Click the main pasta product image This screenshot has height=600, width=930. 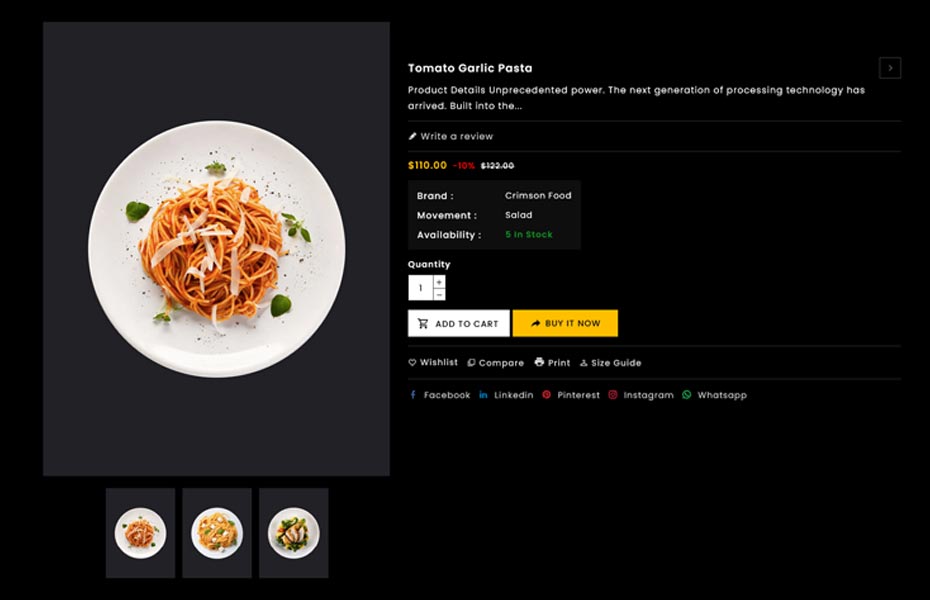coord(216,249)
